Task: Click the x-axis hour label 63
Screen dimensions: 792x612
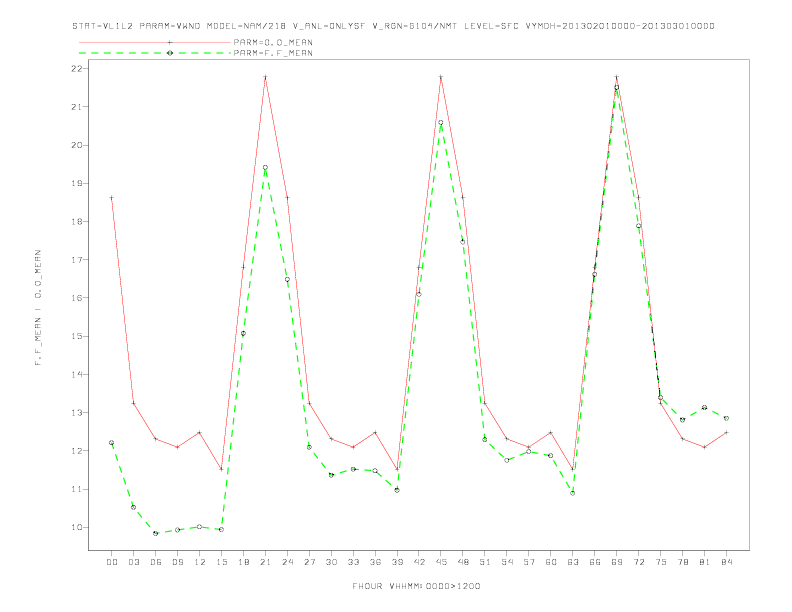Action: click(x=573, y=562)
